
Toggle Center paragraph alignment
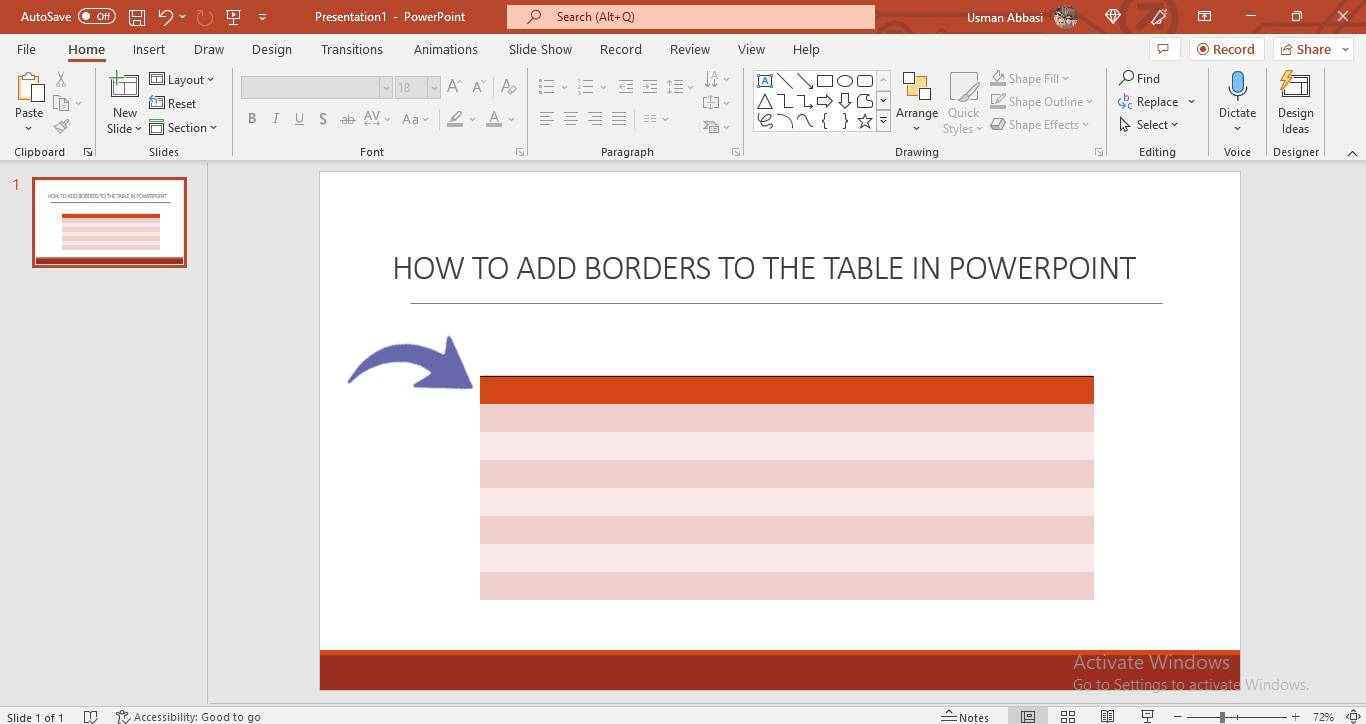pos(570,119)
